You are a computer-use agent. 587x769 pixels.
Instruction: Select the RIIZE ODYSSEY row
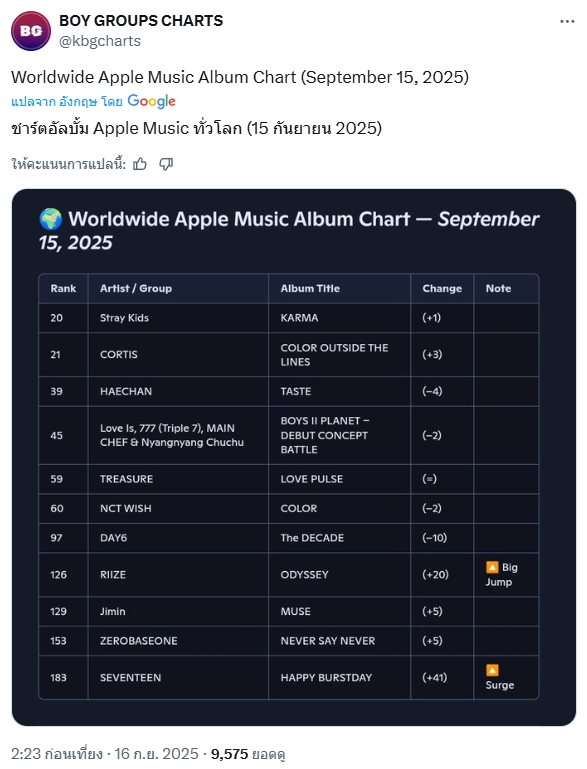coord(288,575)
